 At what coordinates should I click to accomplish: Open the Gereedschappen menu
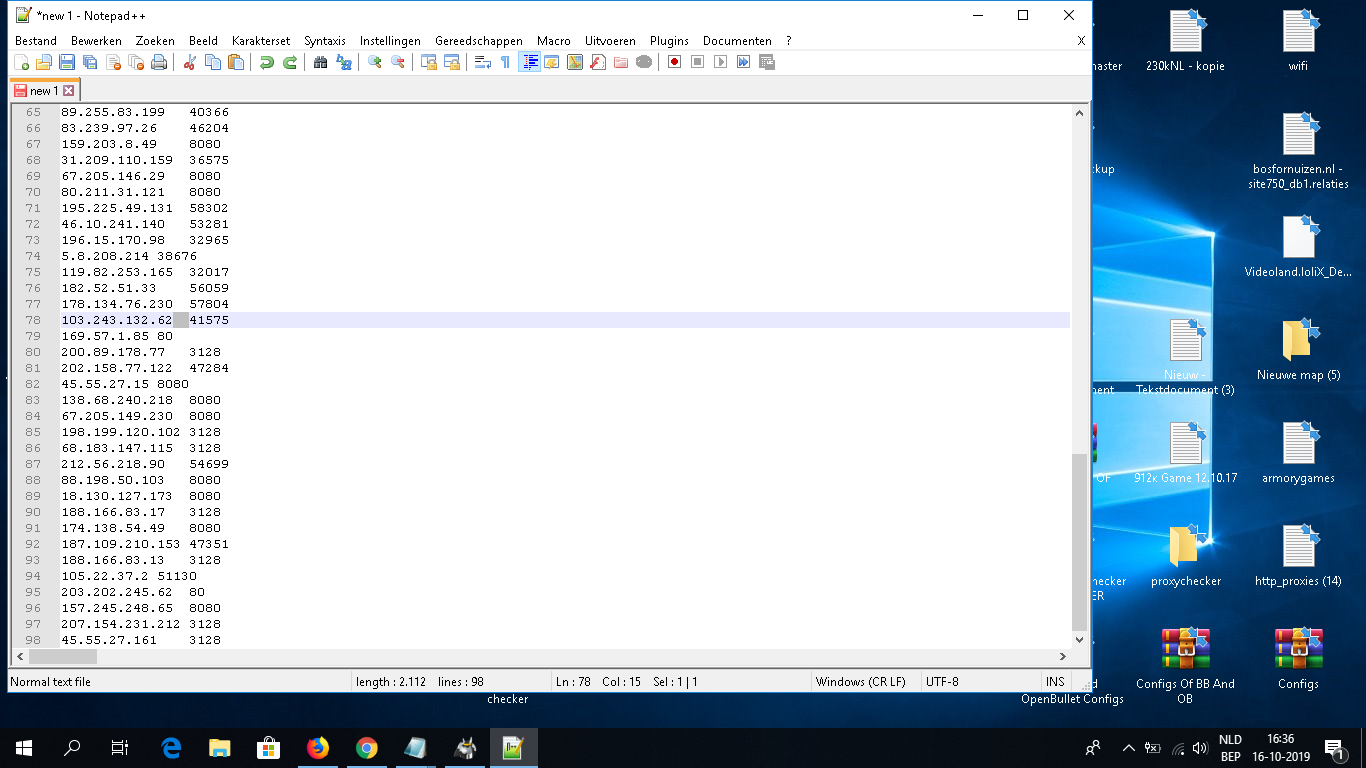coord(478,41)
